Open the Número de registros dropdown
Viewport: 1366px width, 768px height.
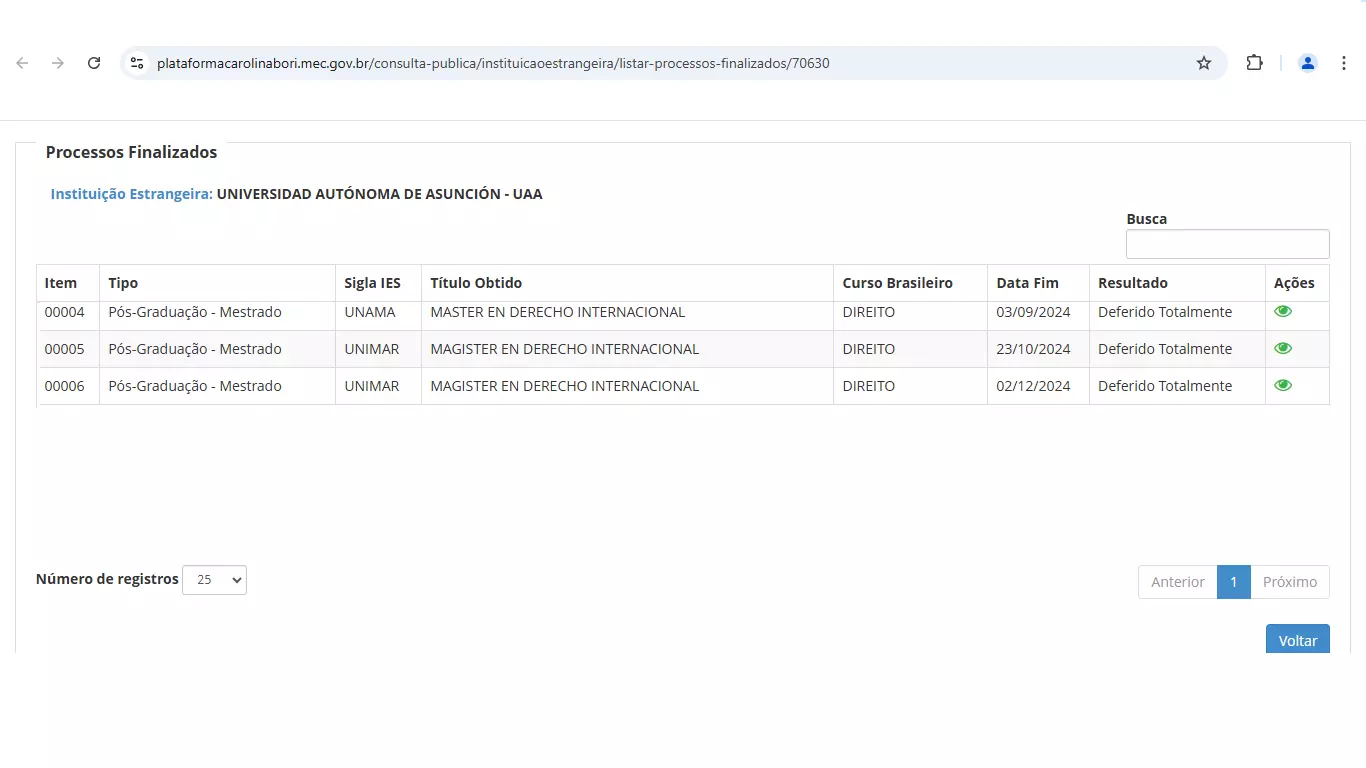(214, 580)
